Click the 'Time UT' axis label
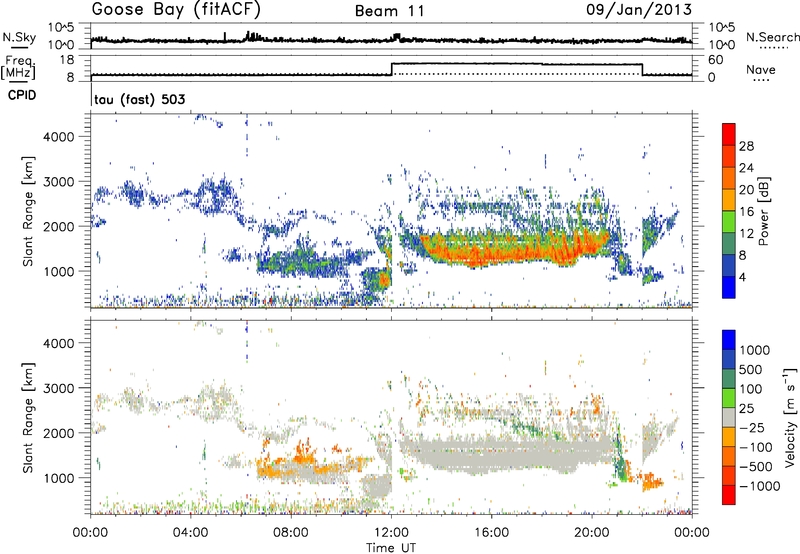This screenshot has width=800, height=554. pyautogui.click(x=391, y=548)
